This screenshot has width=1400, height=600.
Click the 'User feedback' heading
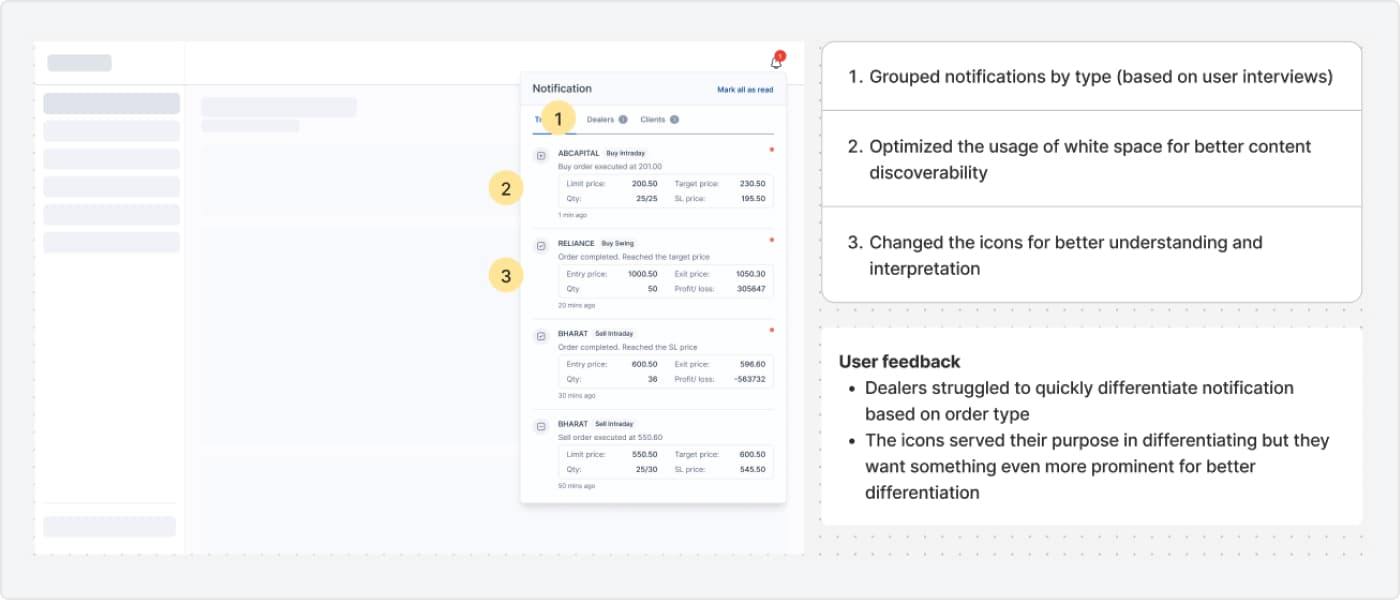point(900,362)
